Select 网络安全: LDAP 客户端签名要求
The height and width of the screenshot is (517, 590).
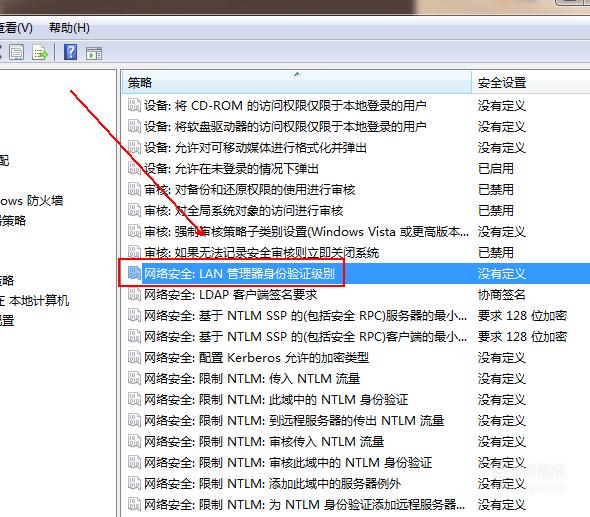(231, 295)
